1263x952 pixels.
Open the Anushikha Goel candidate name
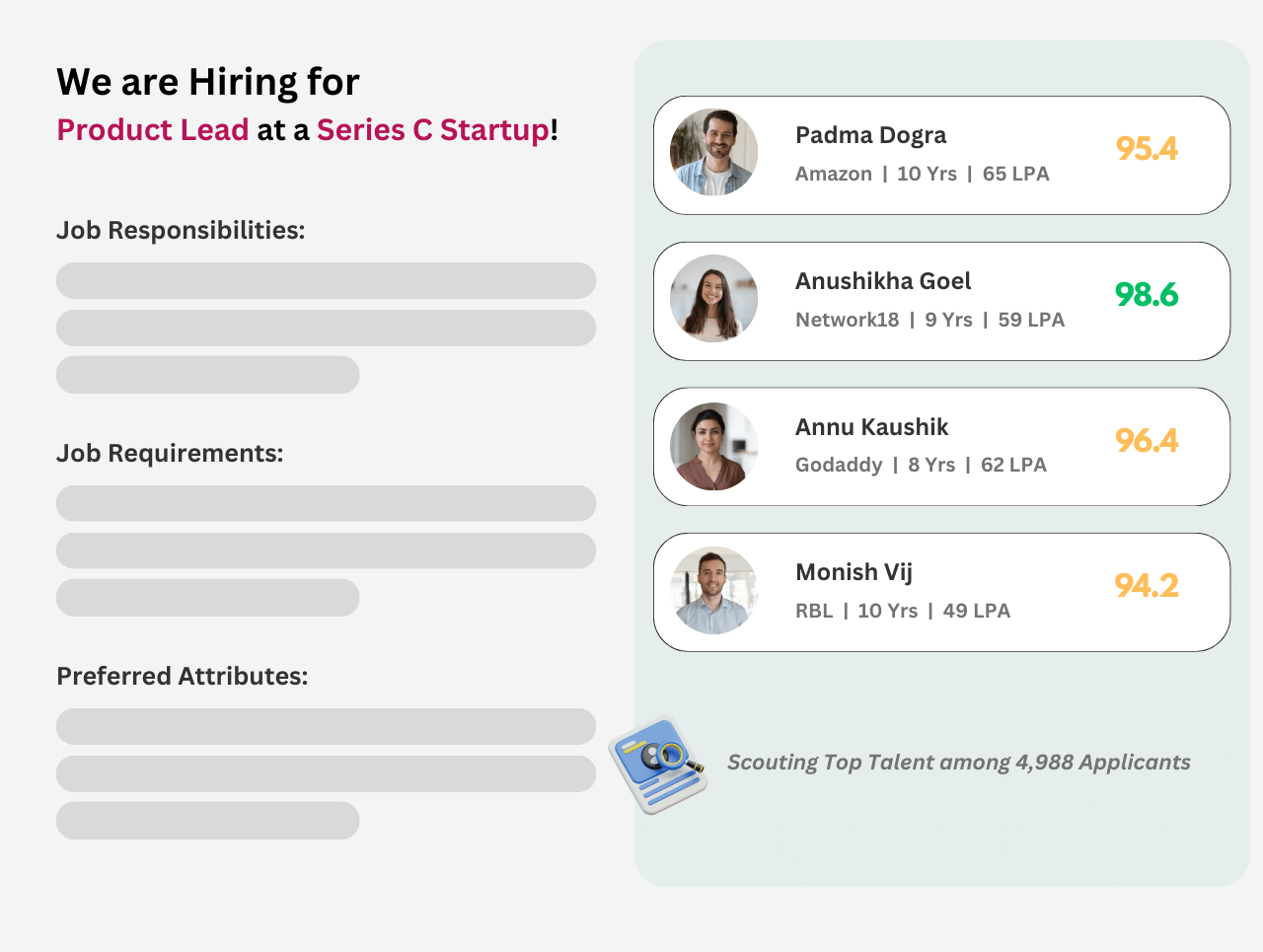(x=883, y=281)
